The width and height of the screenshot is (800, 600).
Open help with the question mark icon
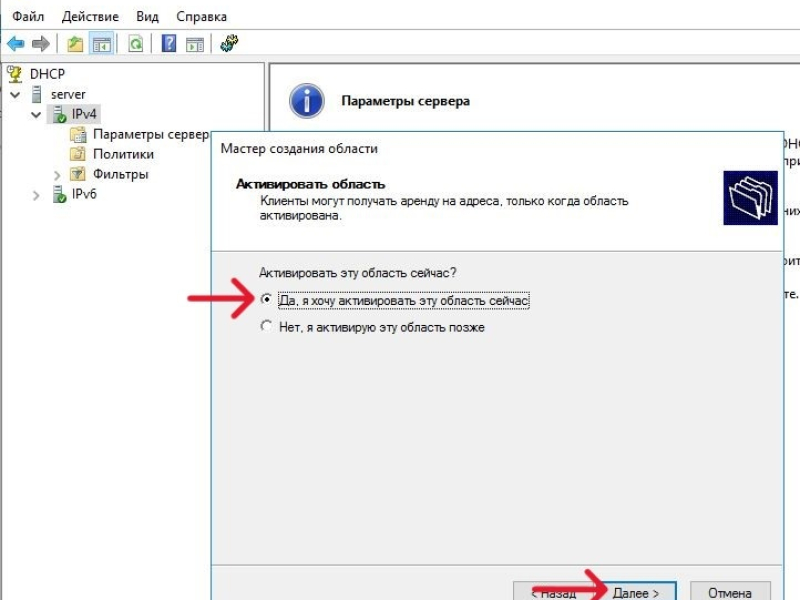click(169, 43)
